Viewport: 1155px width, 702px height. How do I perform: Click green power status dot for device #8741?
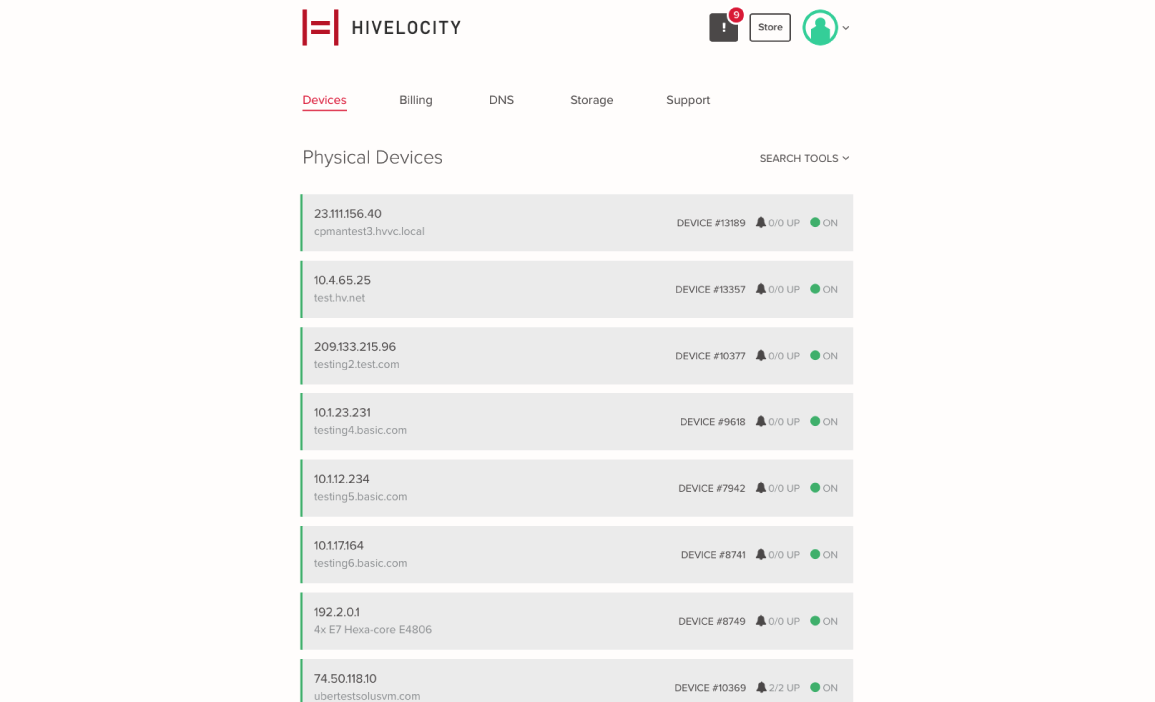(815, 554)
